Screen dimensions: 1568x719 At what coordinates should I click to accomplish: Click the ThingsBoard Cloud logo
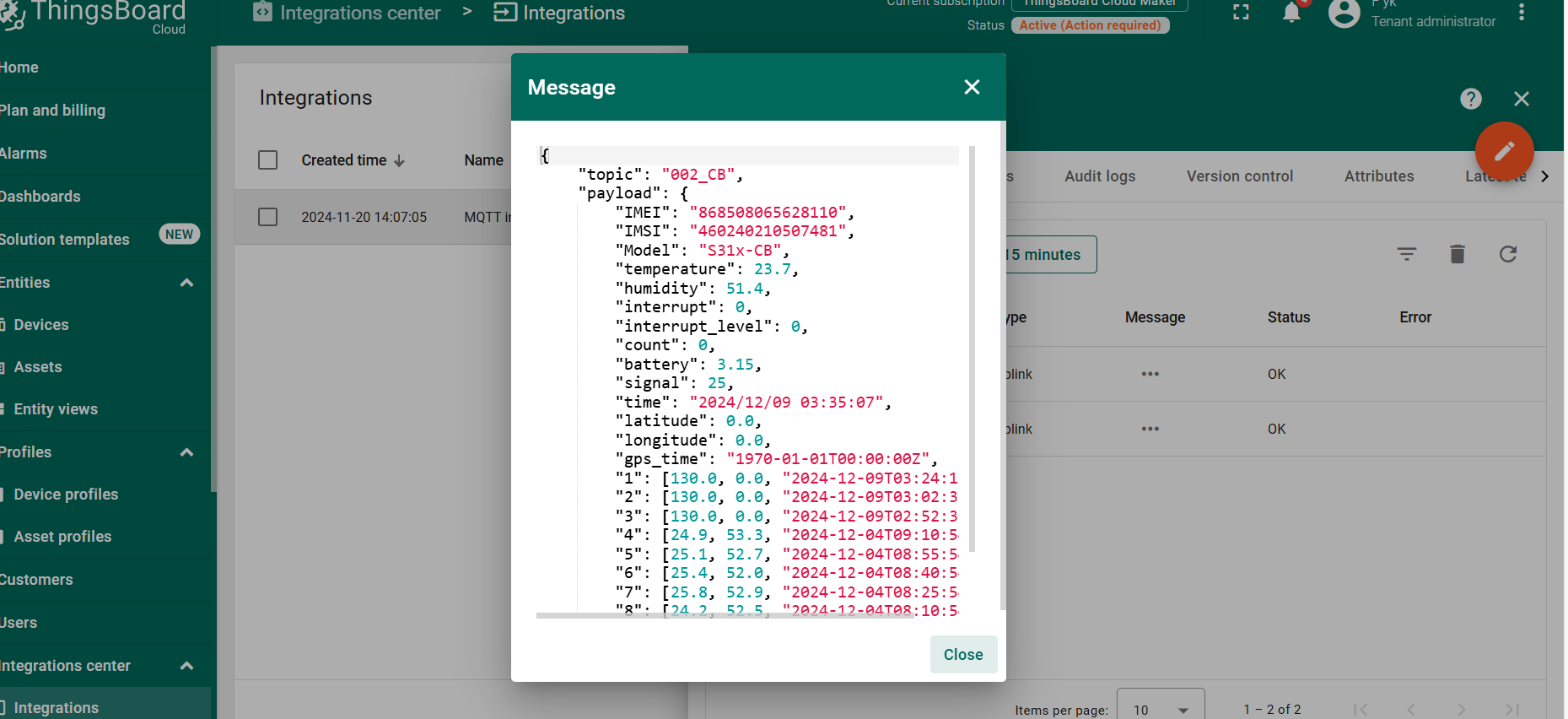[x=93, y=15]
